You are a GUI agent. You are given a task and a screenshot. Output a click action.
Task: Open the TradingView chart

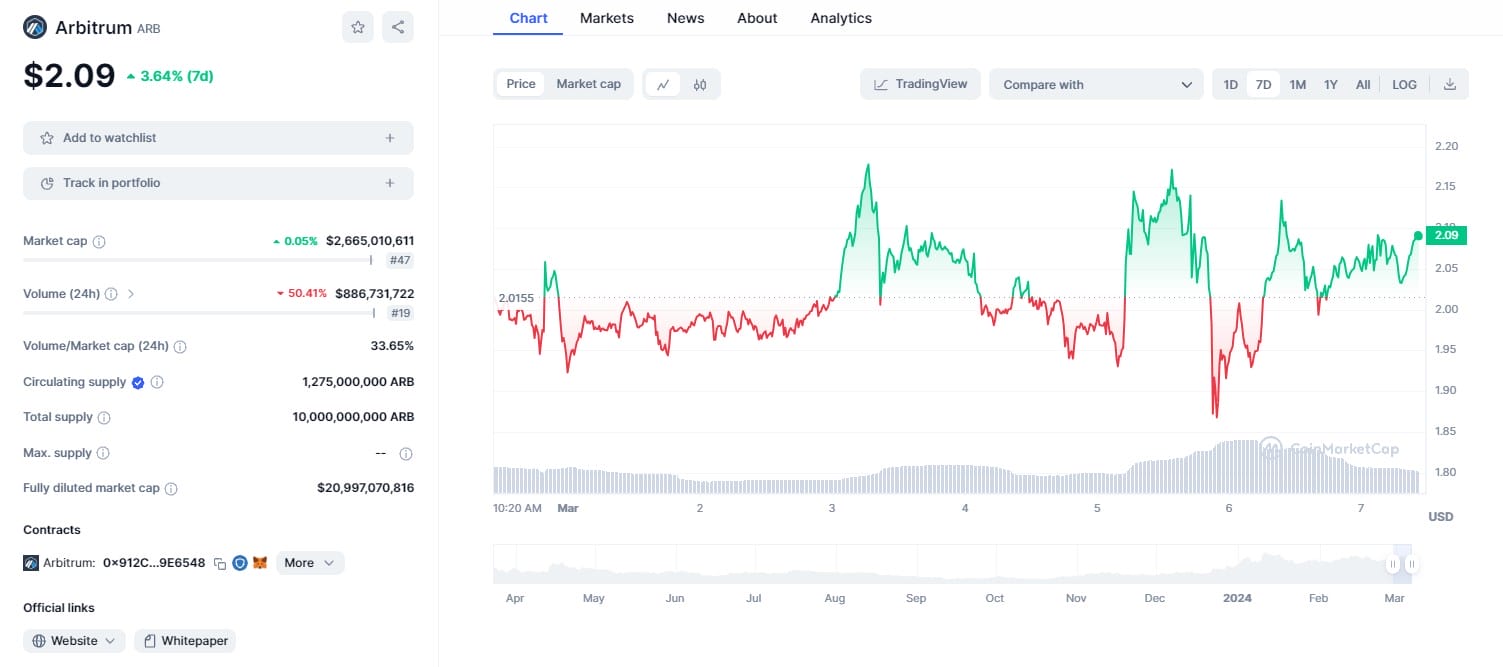pos(921,85)
